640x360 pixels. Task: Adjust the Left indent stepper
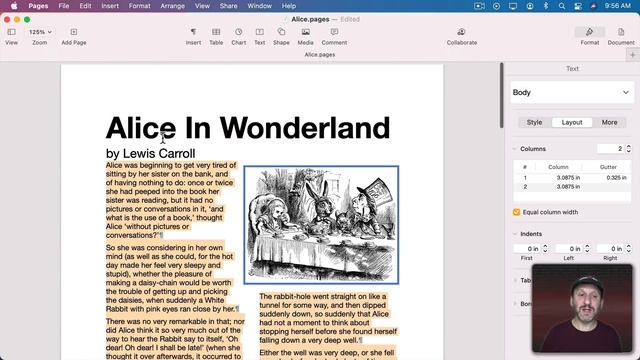coord(587,249)
